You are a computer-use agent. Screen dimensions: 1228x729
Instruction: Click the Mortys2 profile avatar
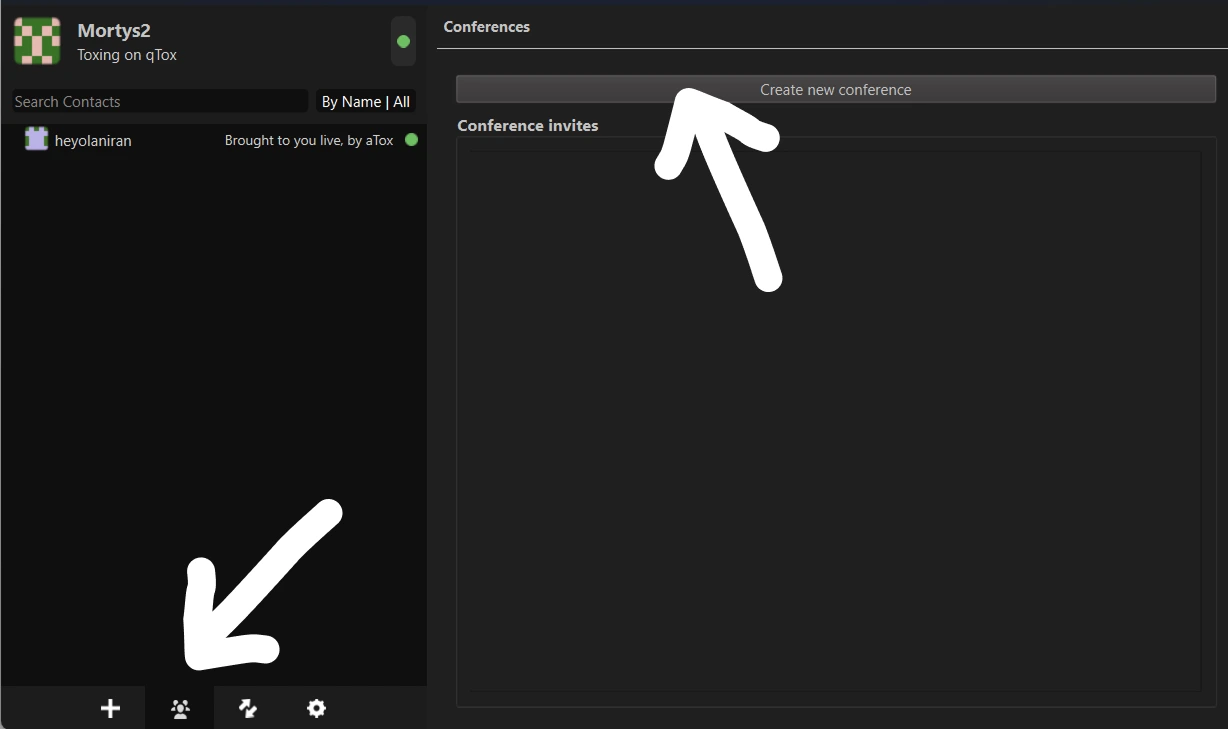(38, 41)
